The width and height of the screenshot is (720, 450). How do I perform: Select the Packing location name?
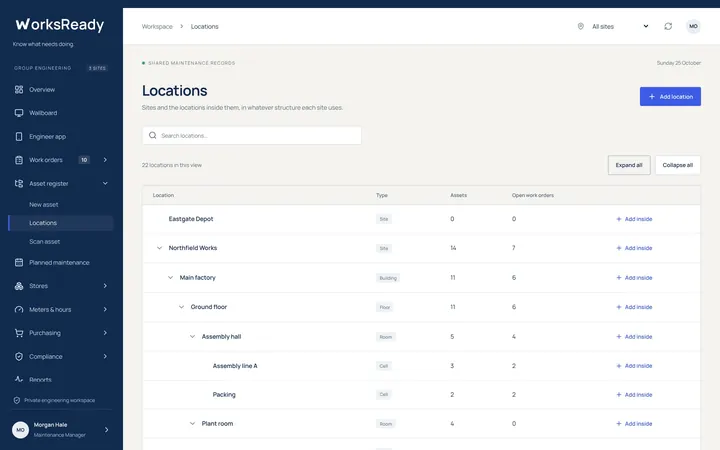[x=224, y=394]
